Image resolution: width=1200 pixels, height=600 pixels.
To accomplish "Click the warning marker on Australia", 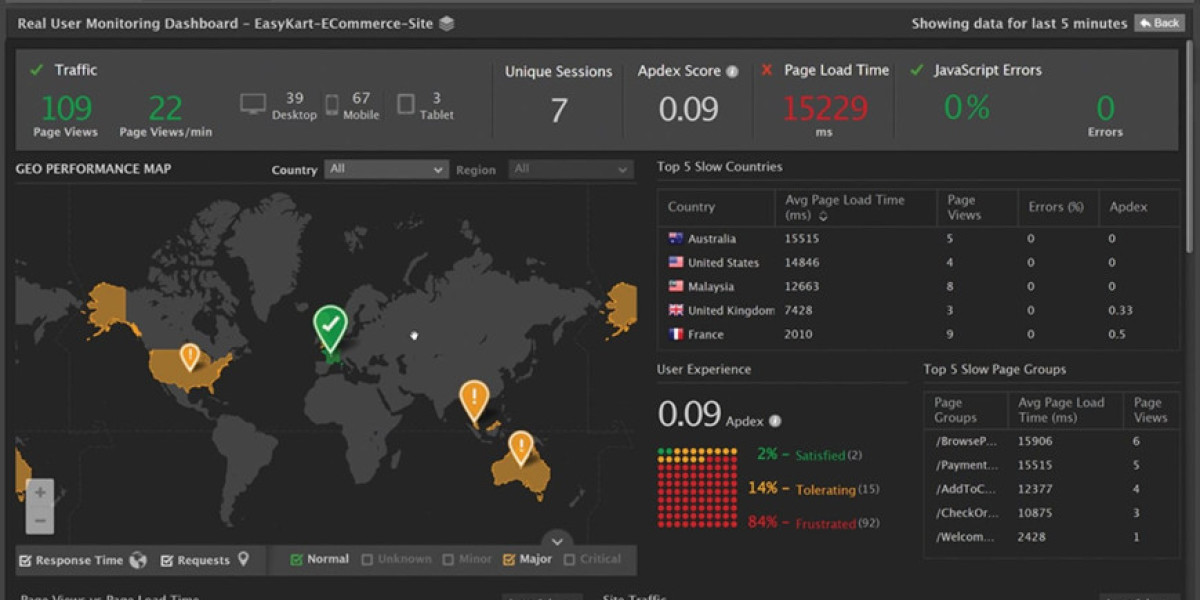I will pyautogui.click(x=520, y=447).
